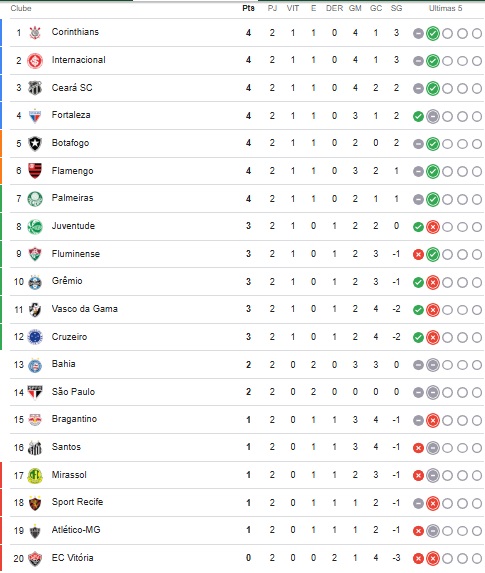
Task: Click the Últimas 5 column header
Action: [x=445, y=8]
